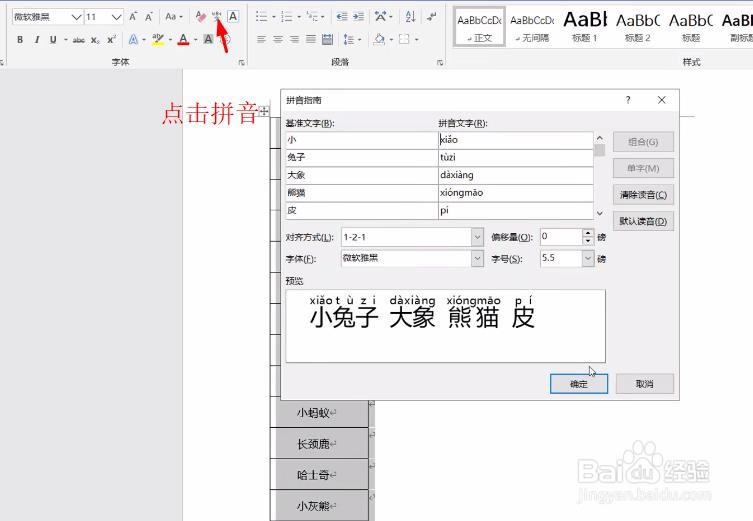Justify the paragraph text

point(311,39)
